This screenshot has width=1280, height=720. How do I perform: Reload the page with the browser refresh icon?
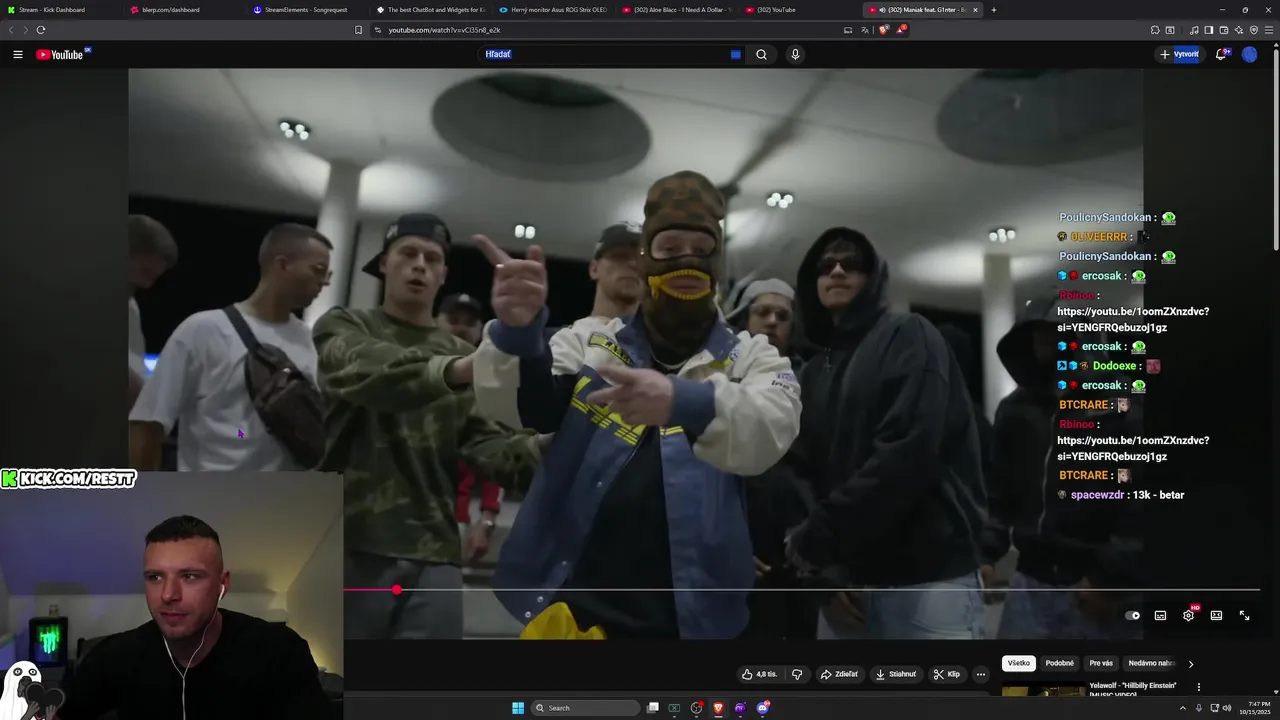pos(40,30)
